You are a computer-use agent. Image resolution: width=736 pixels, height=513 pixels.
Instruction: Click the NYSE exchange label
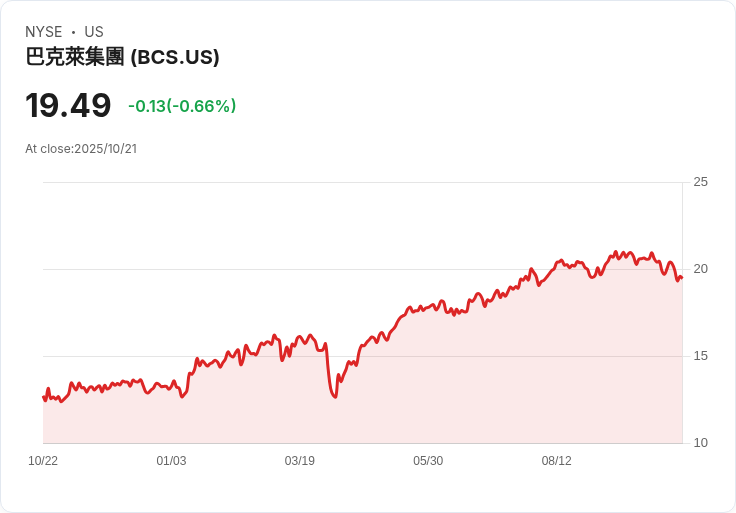45,32
